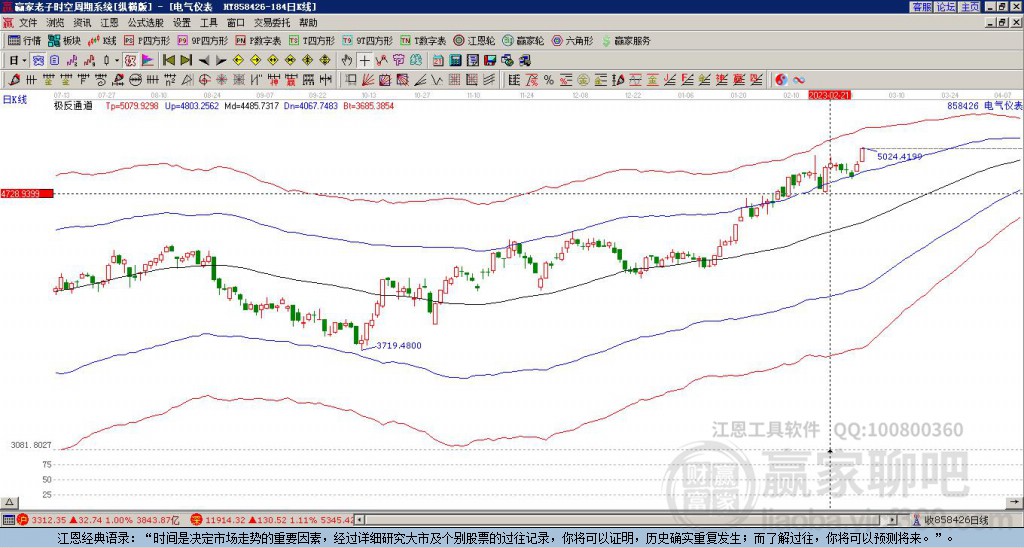Screen dimensions: 1024x548
Task: Click the red Gann fan lines tool
Action: click(x=368, y=80)
